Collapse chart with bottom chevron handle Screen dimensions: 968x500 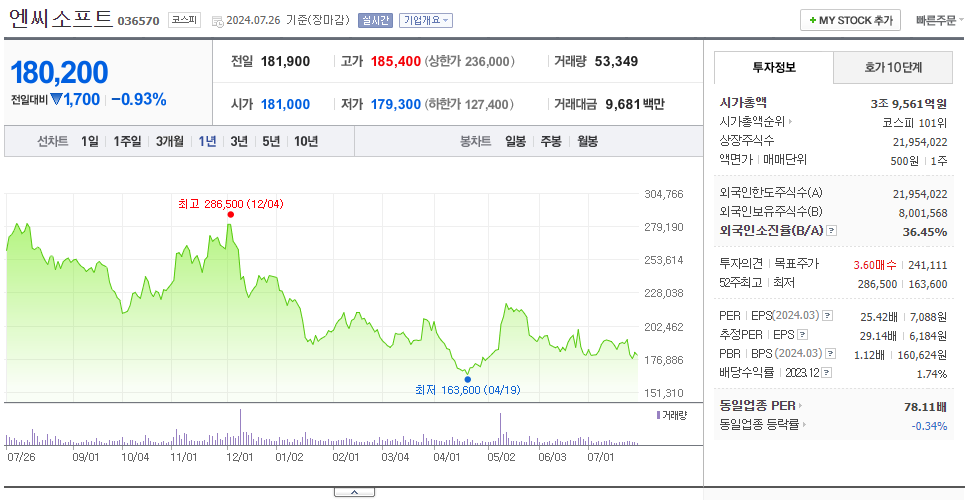tap(354, 492)
